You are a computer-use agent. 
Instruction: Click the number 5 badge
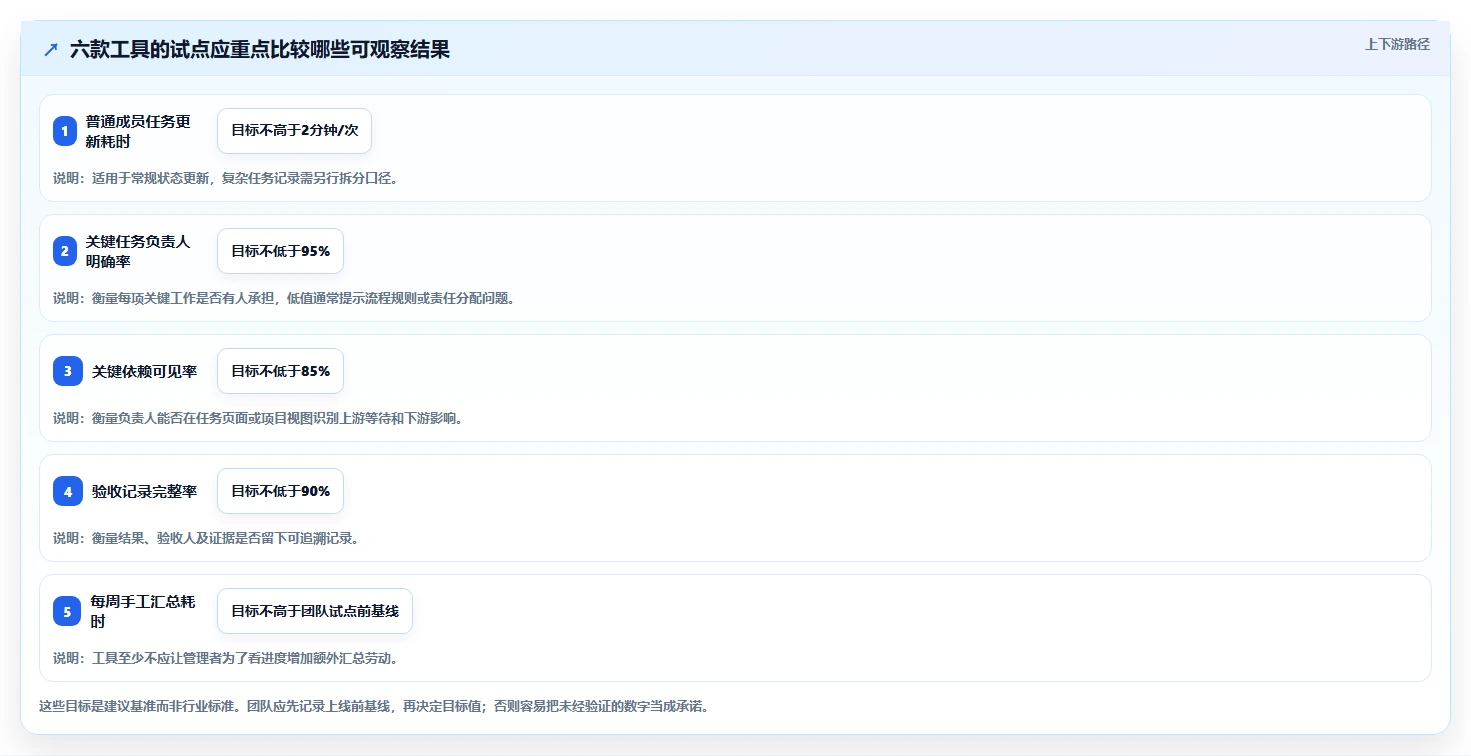(x=67, y=611)
